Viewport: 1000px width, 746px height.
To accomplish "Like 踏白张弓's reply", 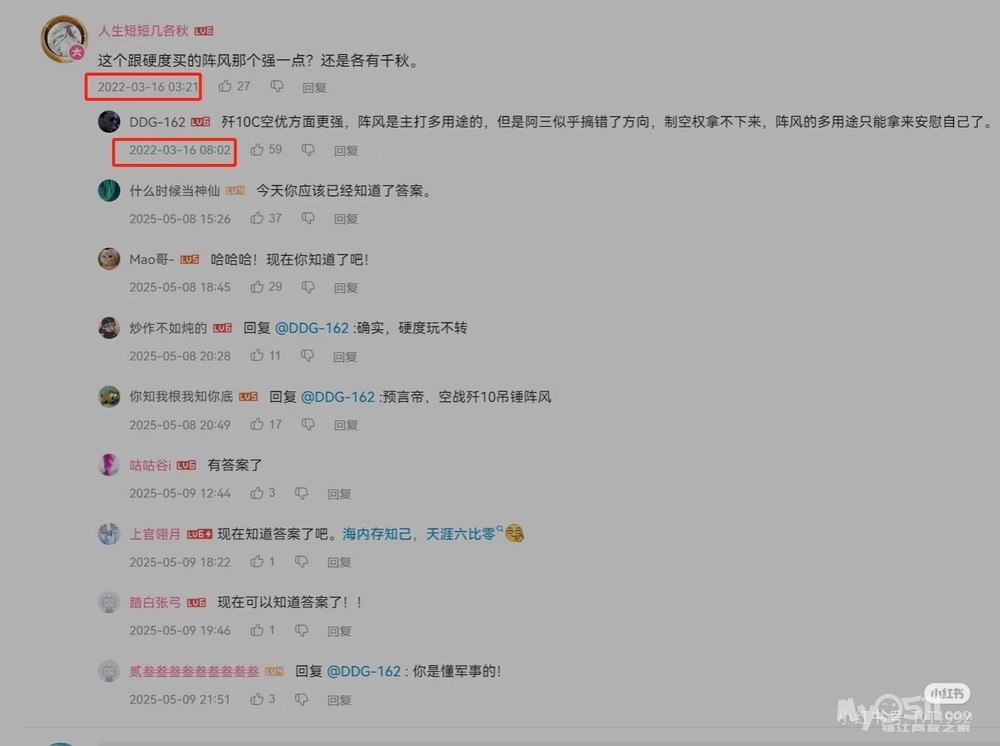I will [x=257, y=630].
